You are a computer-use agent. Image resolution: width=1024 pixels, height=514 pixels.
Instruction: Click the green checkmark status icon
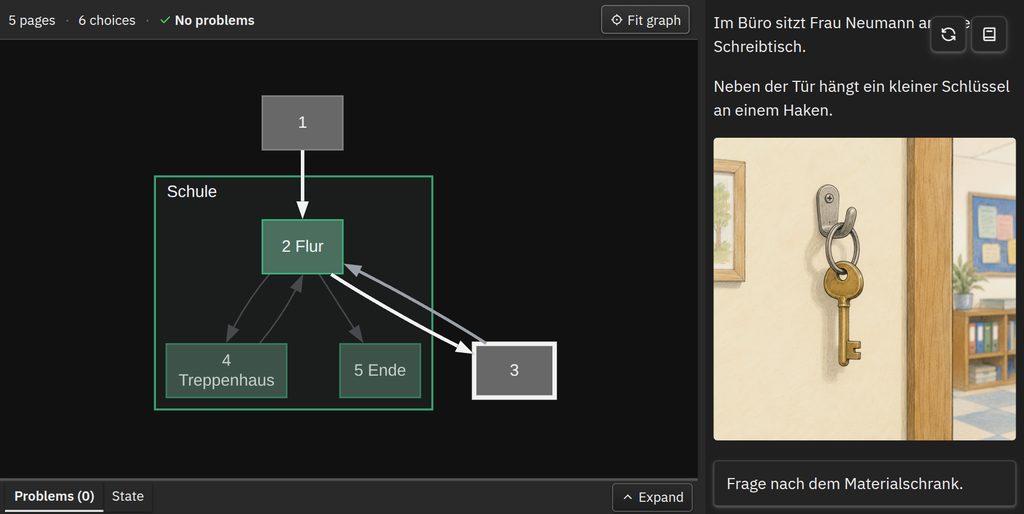[165, 20]
